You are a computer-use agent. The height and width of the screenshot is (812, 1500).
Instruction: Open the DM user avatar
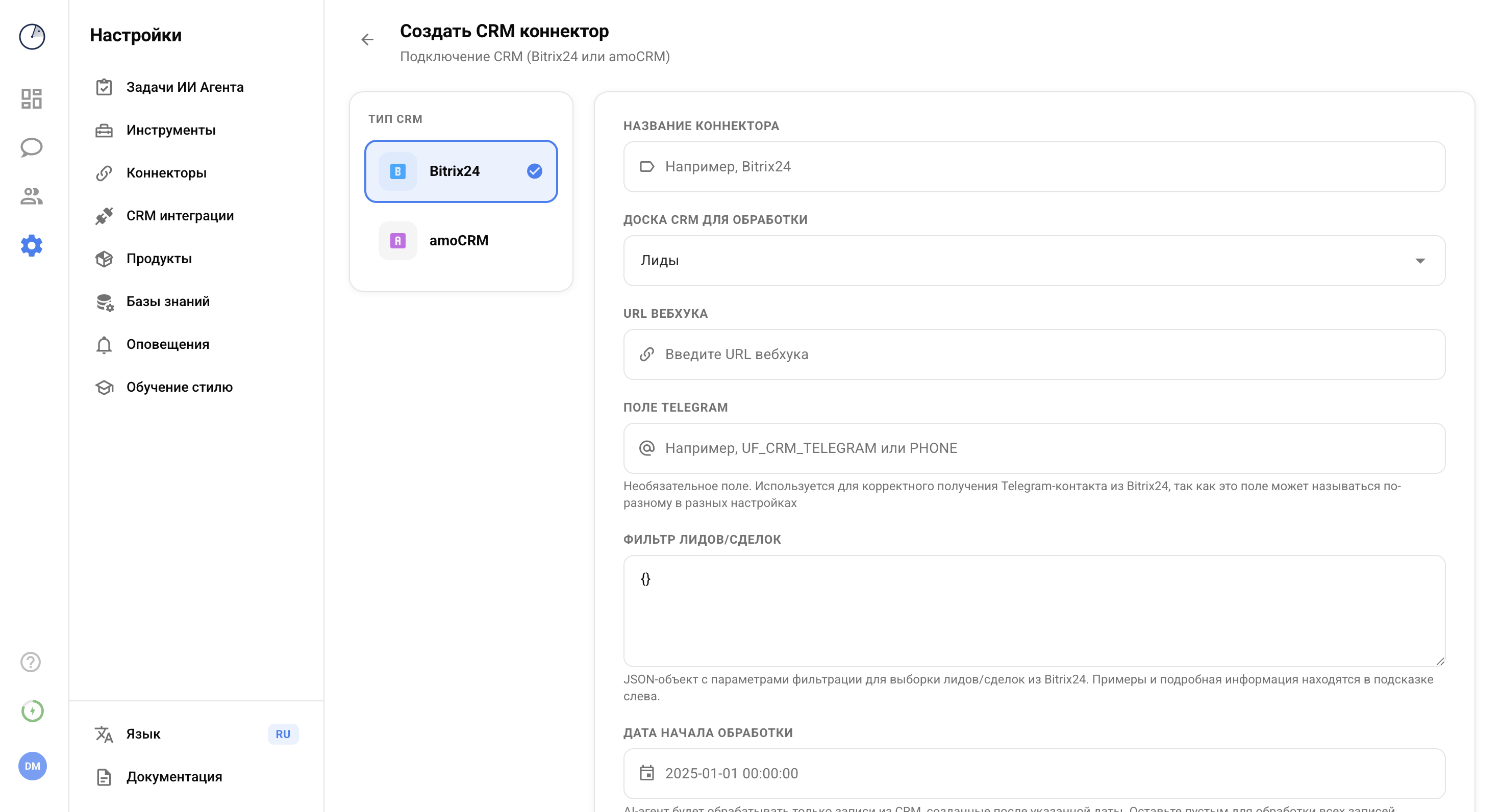(x=32, y=766)
